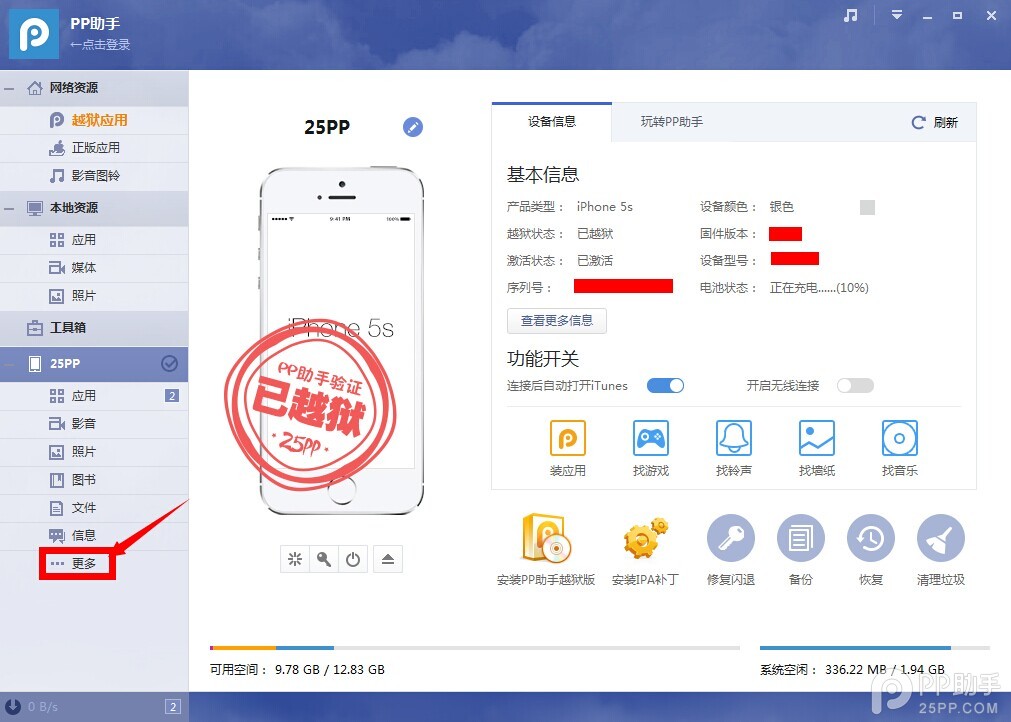Select the device eject icon below the phone
Image resolution: width=1011 pixels, height=722 pixels.
[388, 559]
